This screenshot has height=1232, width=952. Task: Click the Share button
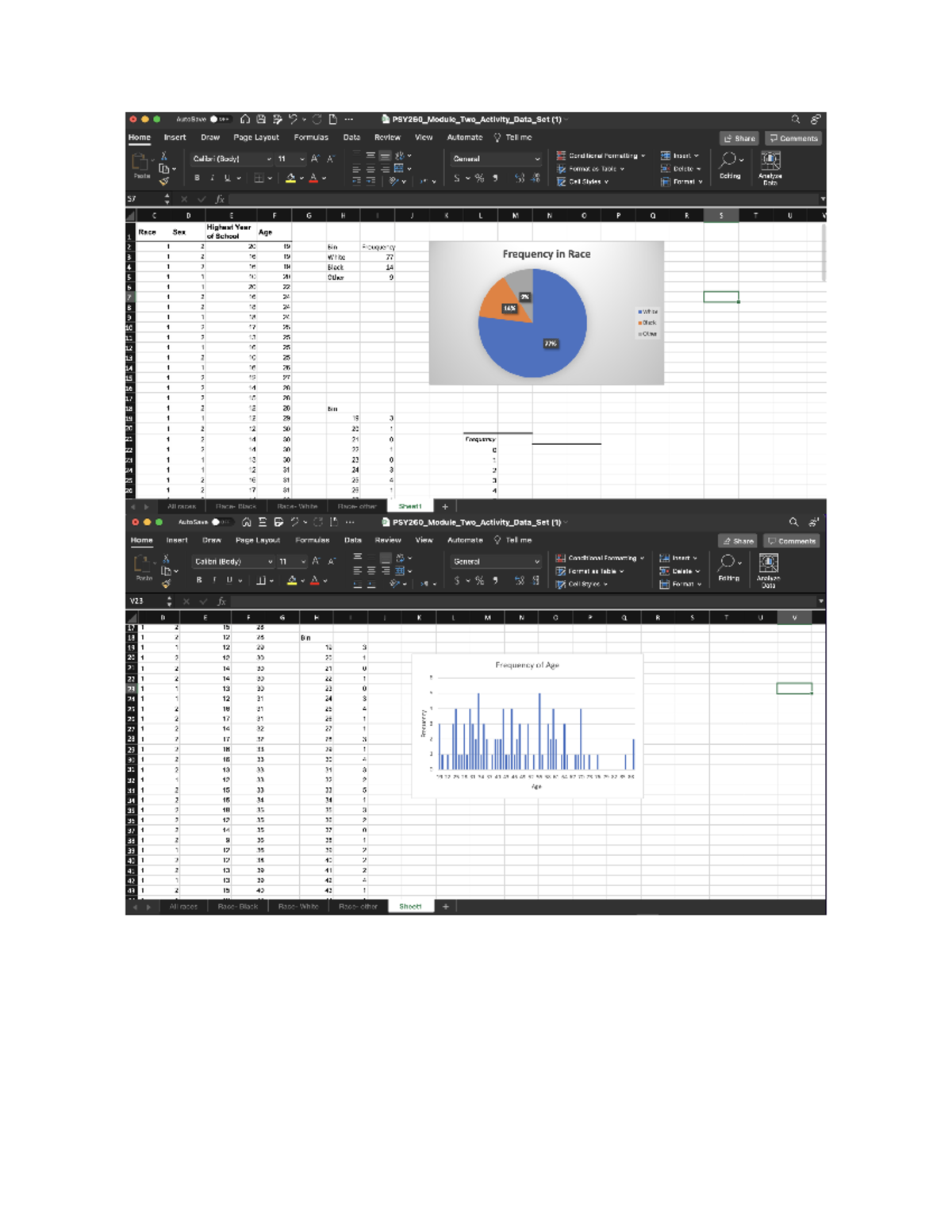pos(739,137)
